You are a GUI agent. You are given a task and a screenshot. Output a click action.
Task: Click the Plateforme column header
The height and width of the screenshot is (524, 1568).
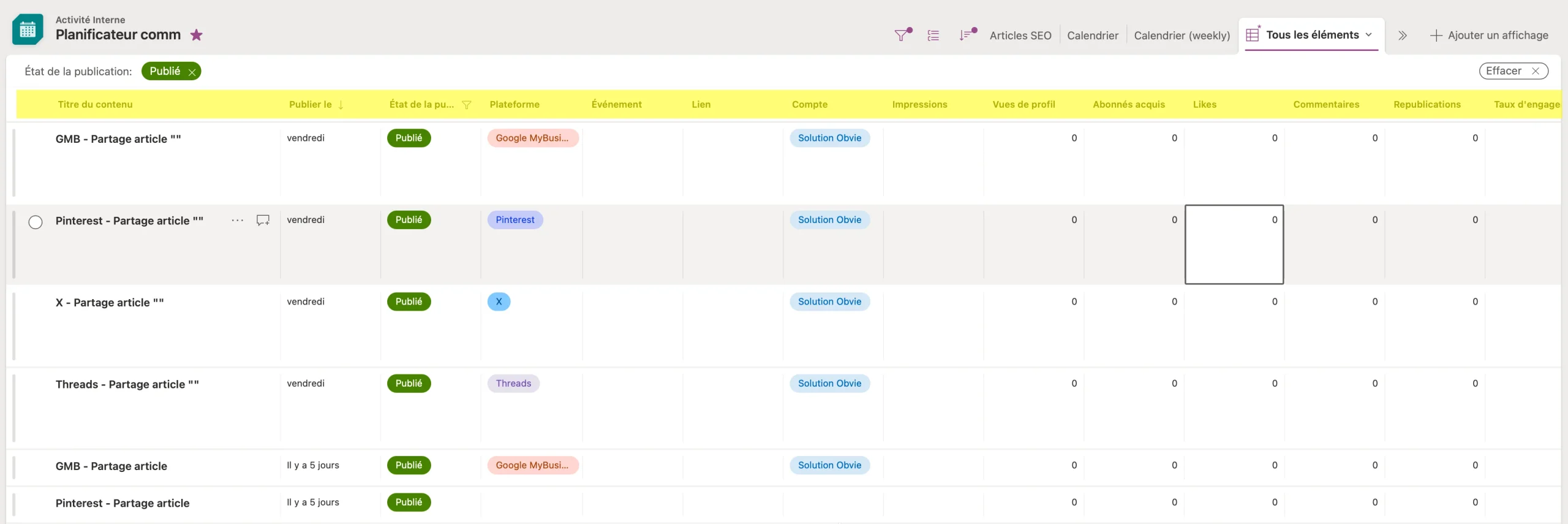pos(514,104)
